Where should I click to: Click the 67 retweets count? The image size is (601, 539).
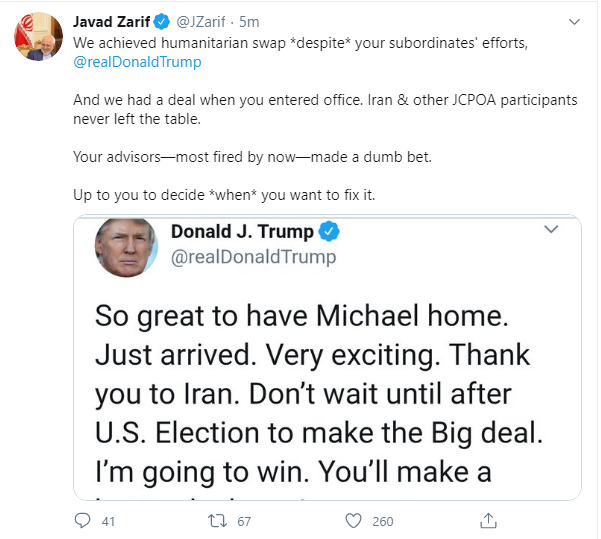pyautogui.click(x=244, y=521)
